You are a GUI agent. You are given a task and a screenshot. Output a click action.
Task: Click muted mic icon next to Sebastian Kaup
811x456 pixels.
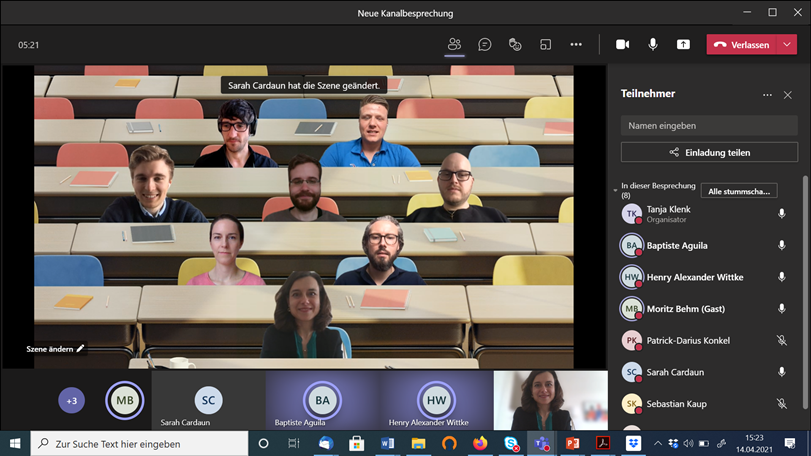(x=782, y=403)
